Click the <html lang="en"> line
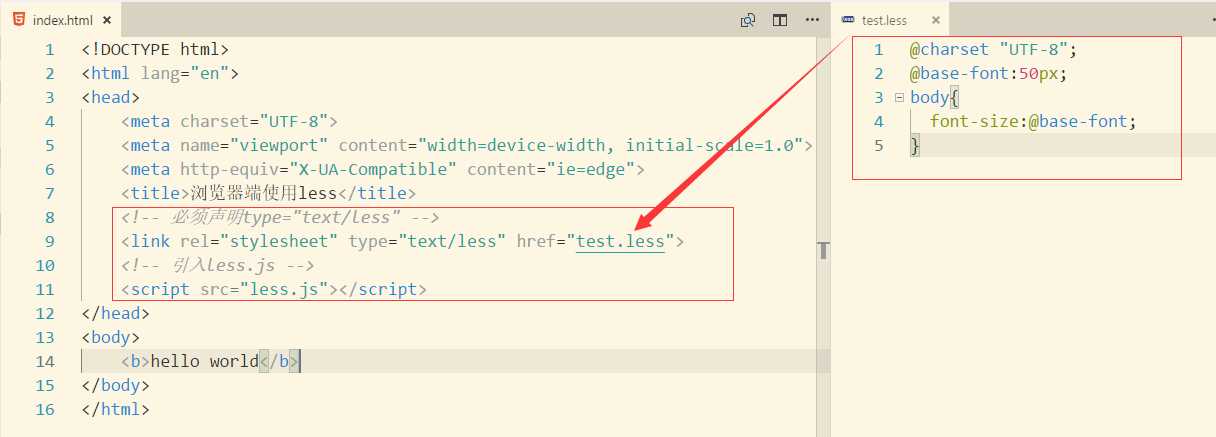1216x437 pixels. click(160, 73)
